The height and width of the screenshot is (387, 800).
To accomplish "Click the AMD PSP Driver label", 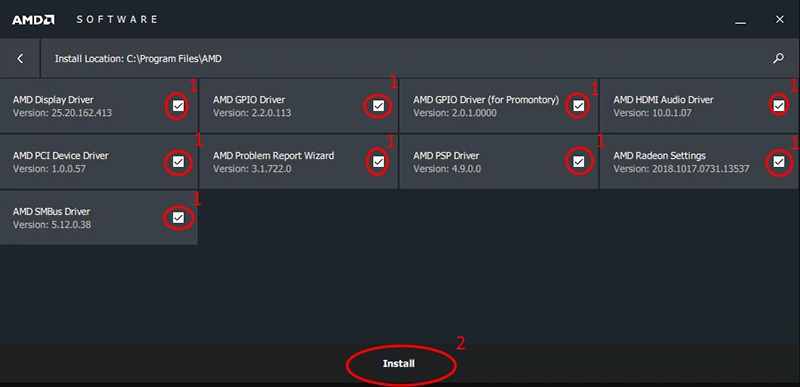I will pos(446,156).
